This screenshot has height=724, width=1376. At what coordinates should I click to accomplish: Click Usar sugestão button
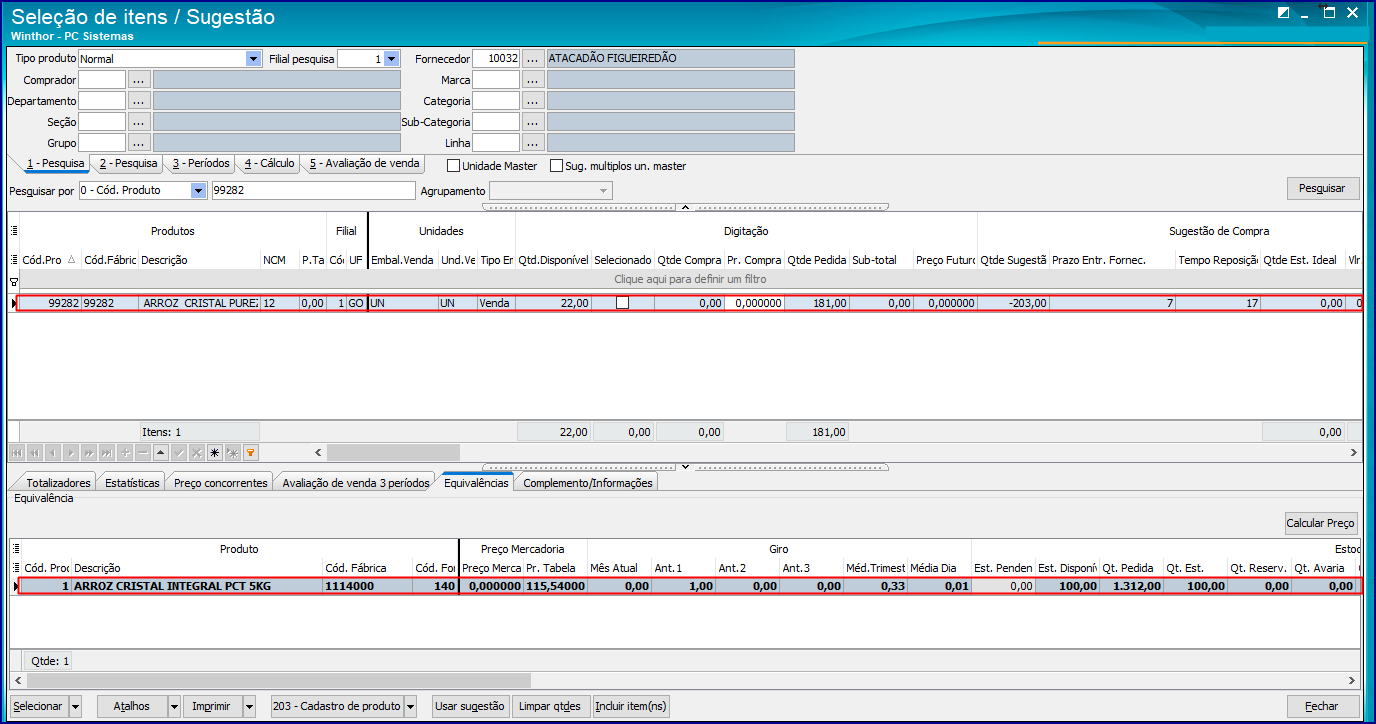click(x=469, y=706)
